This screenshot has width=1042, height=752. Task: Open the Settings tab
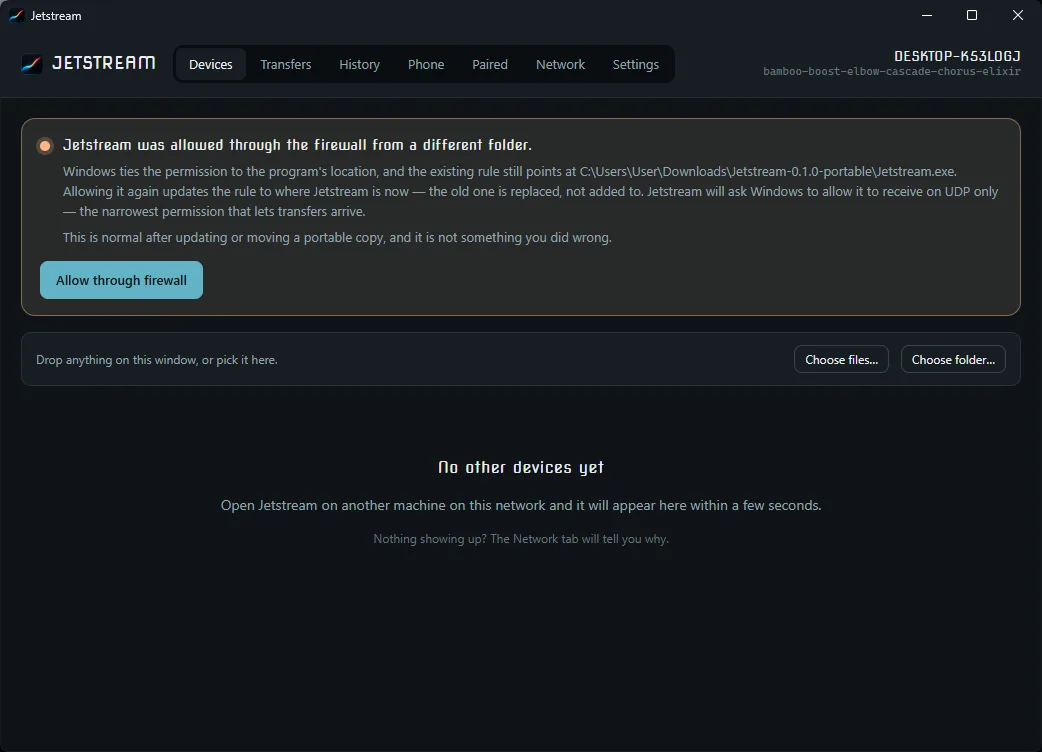pos(635,64)
